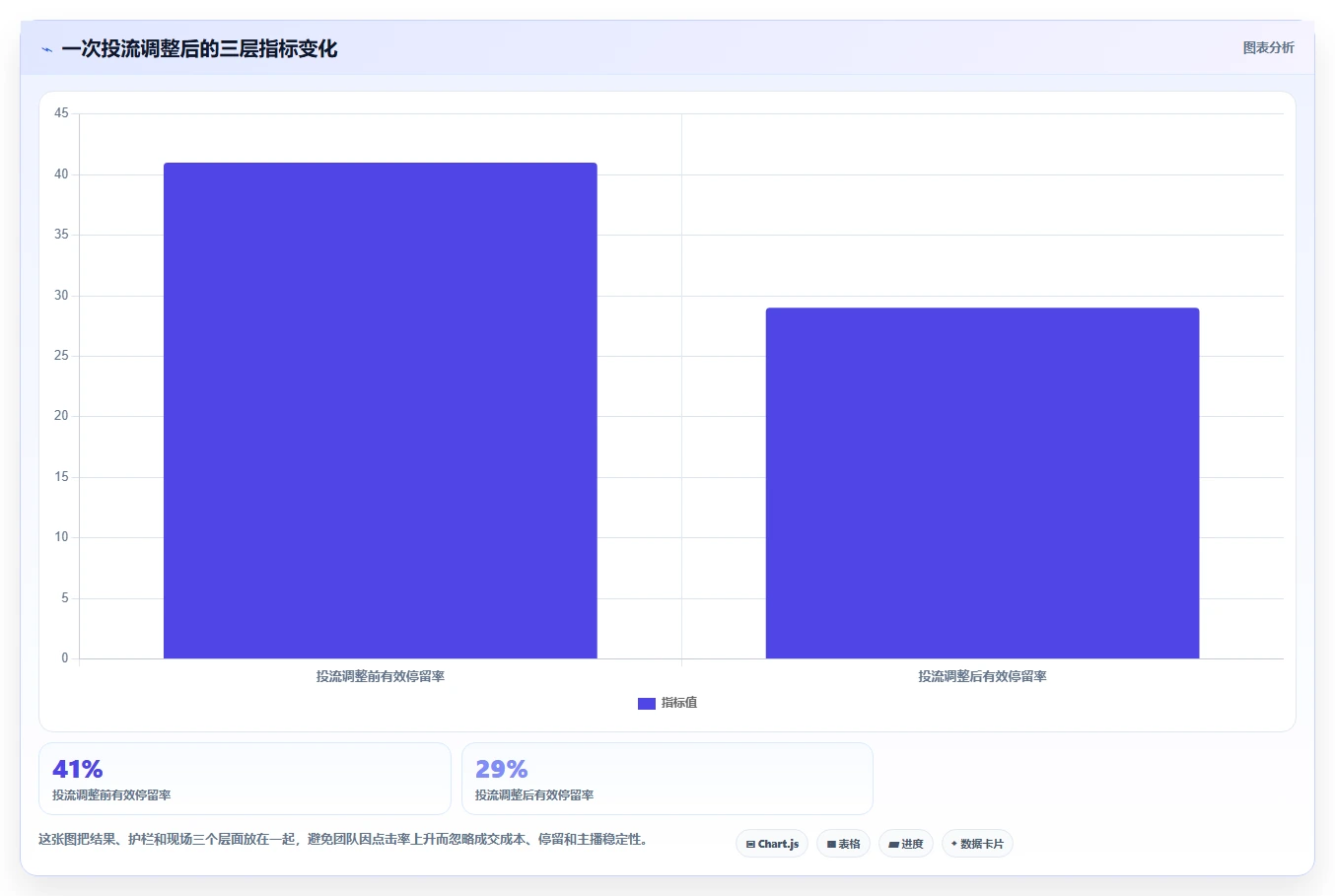1335x896 pixels.
Task: Select the 进度 tag chip
Action: [x=906, y=844]
